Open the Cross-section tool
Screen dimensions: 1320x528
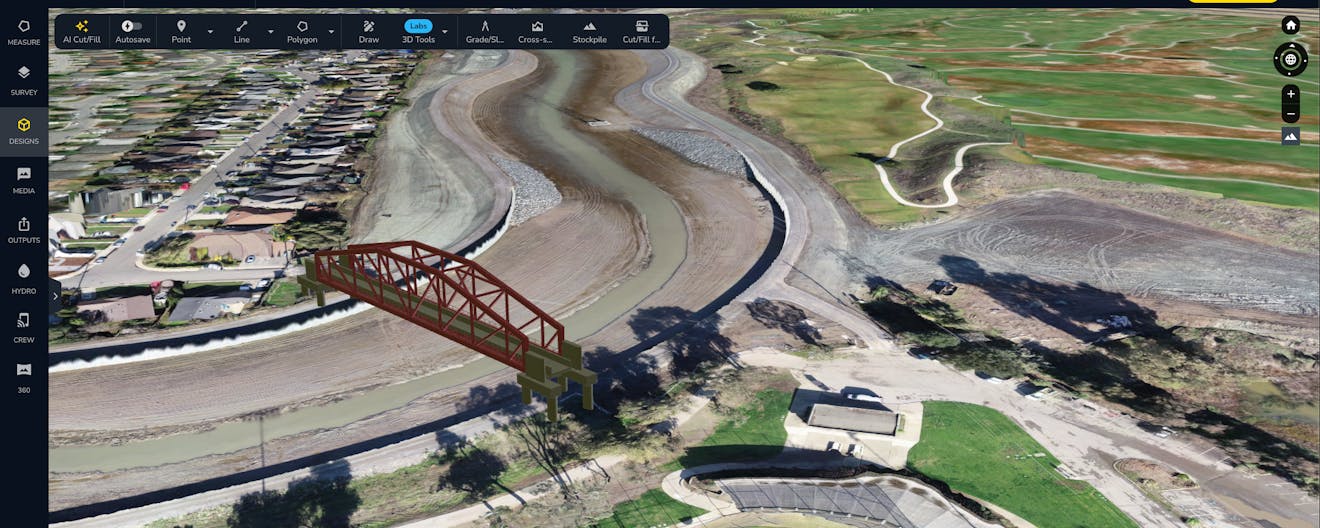(x=537, y=31)
